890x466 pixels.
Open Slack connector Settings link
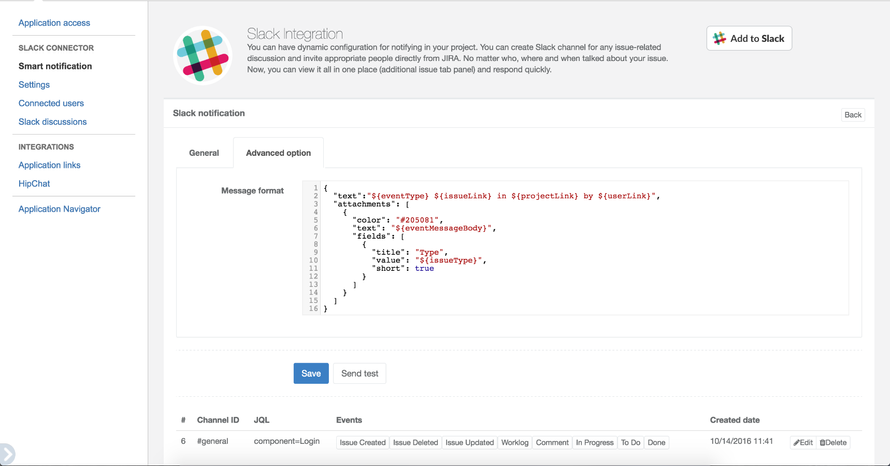[x=34, y=85]
